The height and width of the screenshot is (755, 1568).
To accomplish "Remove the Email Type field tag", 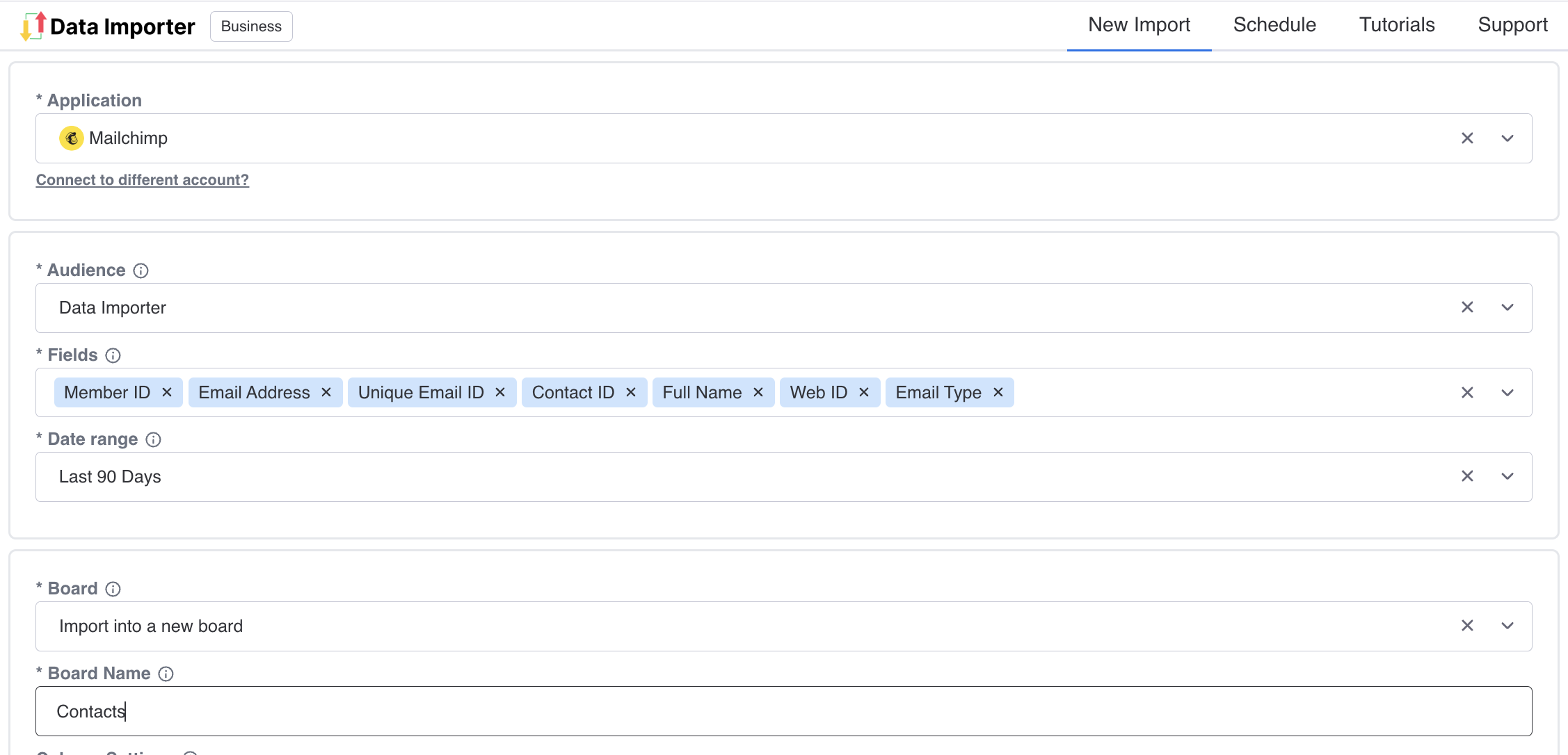I will click(x=998, y=392).
